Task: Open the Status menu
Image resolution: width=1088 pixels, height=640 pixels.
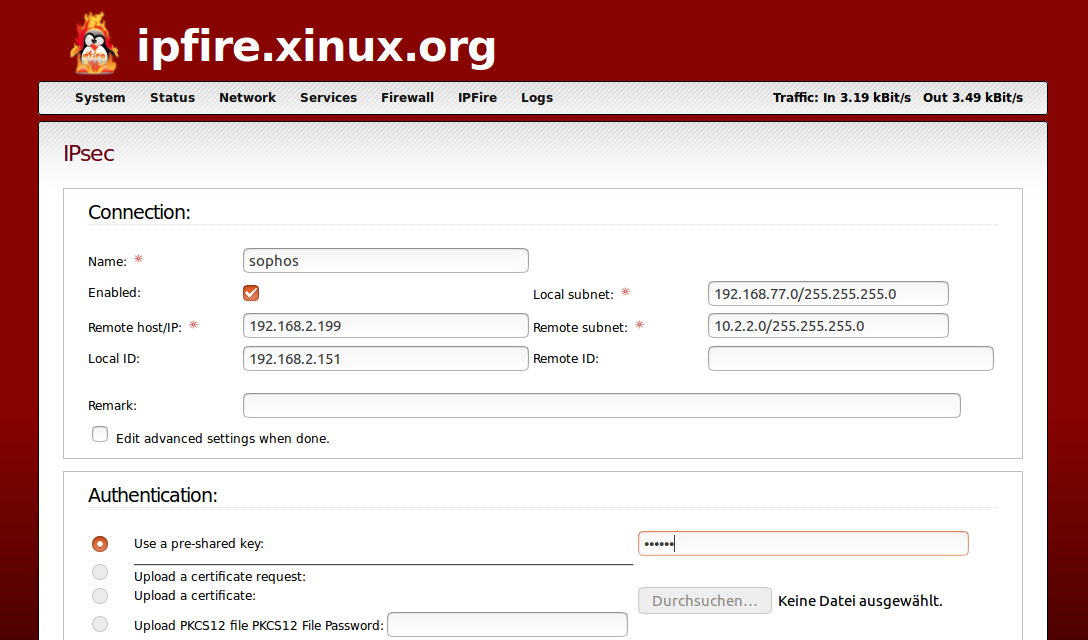Action: pos(172,97)
